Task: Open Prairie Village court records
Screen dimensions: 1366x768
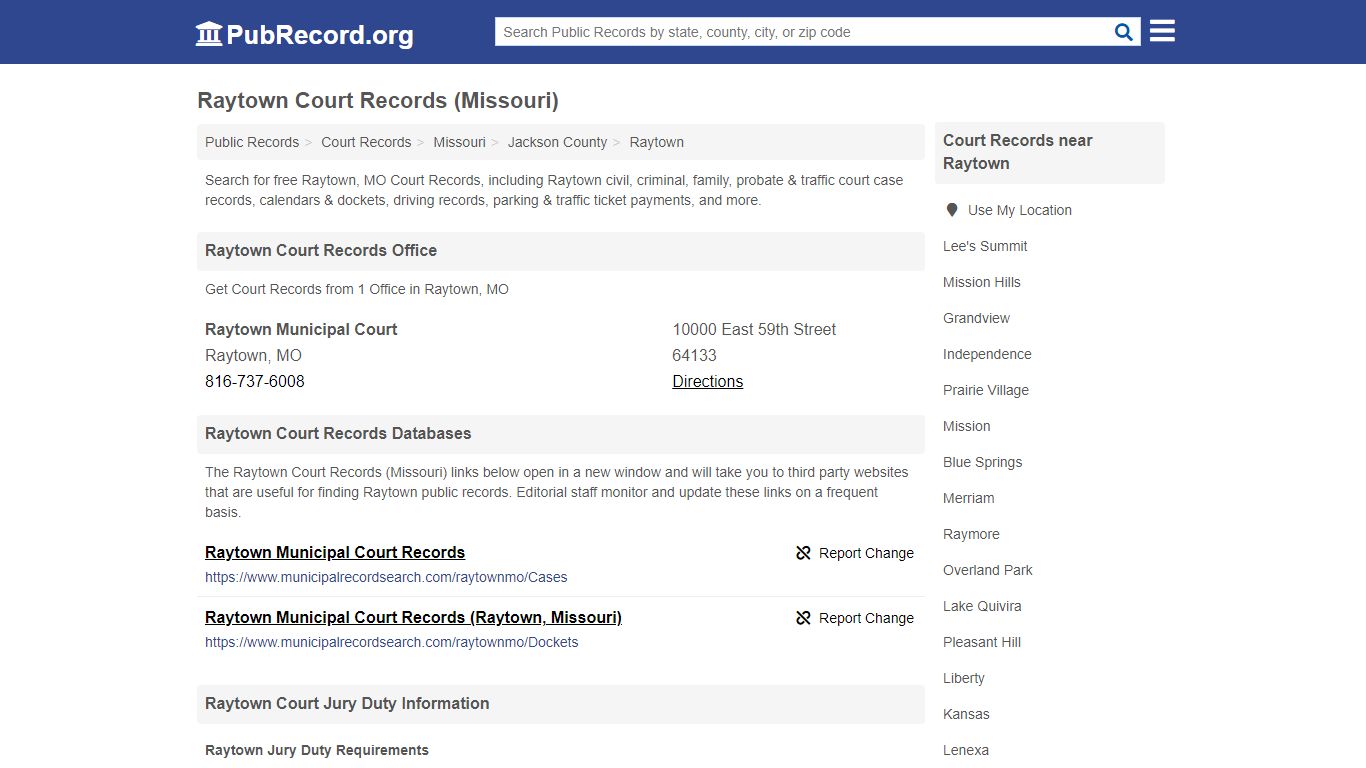Action: pos(985,390)
